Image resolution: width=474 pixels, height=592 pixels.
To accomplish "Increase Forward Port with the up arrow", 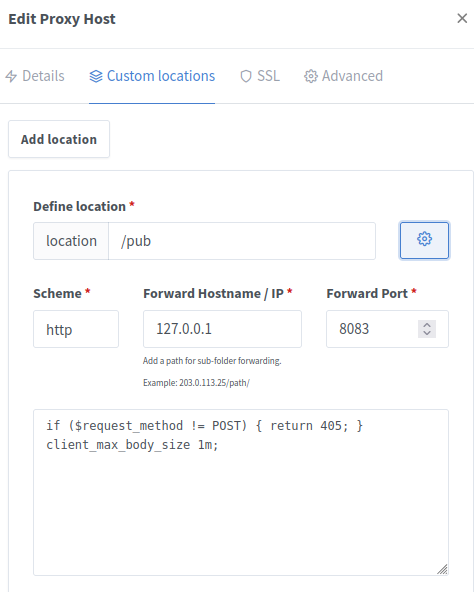I will (x=427, y=325).
